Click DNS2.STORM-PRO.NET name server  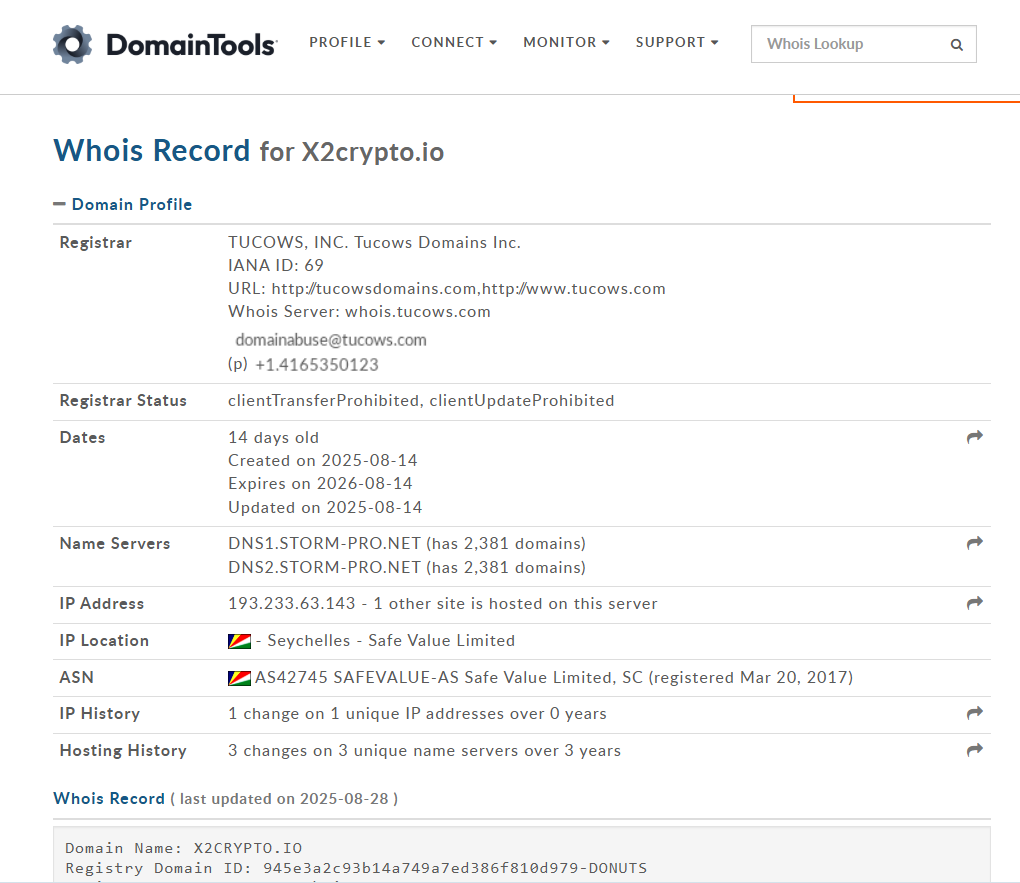click(x=324, y=567)
